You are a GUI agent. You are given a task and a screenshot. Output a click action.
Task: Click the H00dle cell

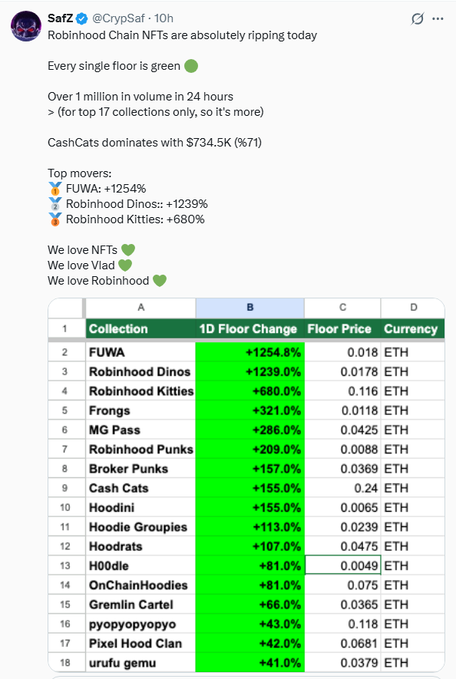click(141, 566)
